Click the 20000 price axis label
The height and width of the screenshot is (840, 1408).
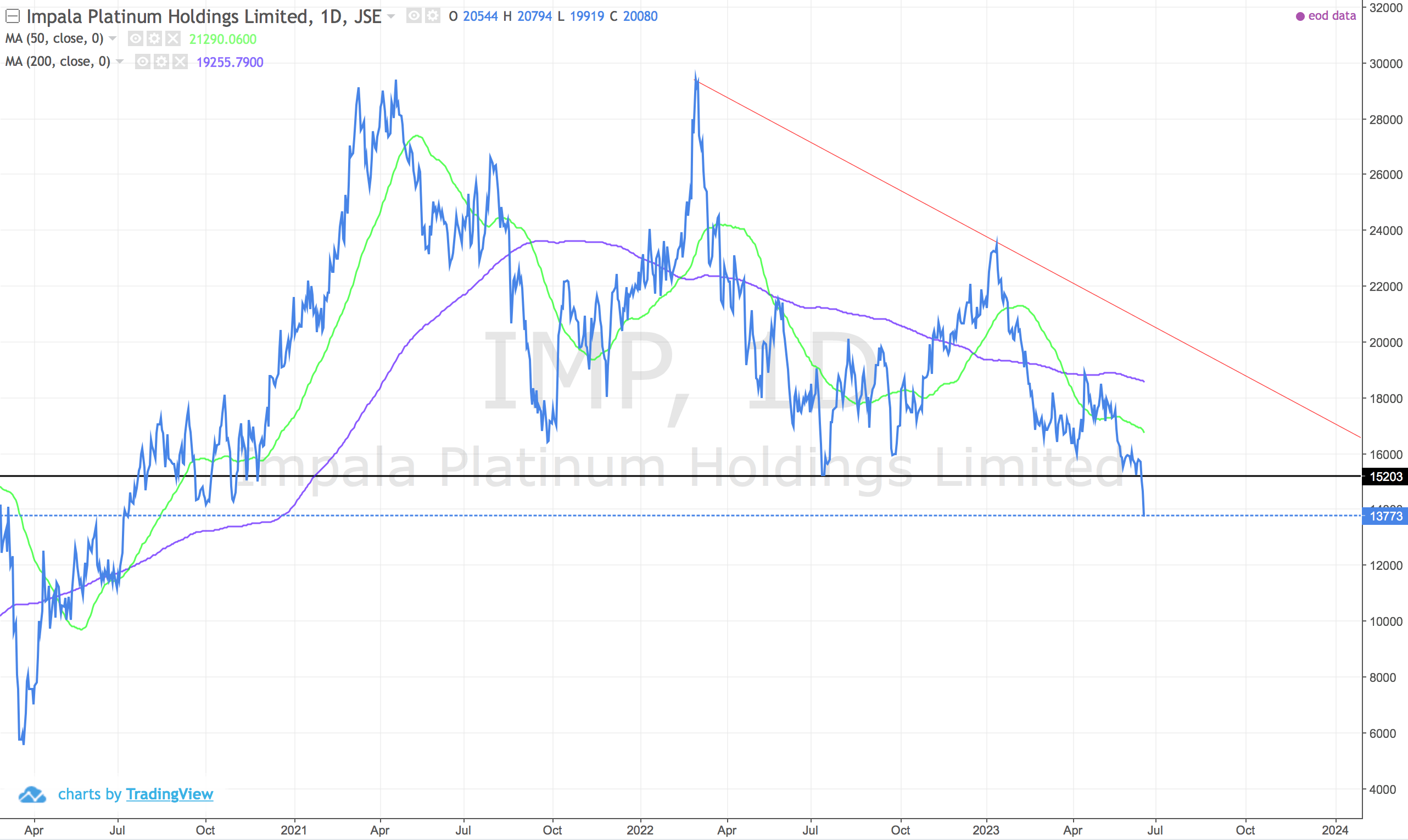(x=1385, y=343)
